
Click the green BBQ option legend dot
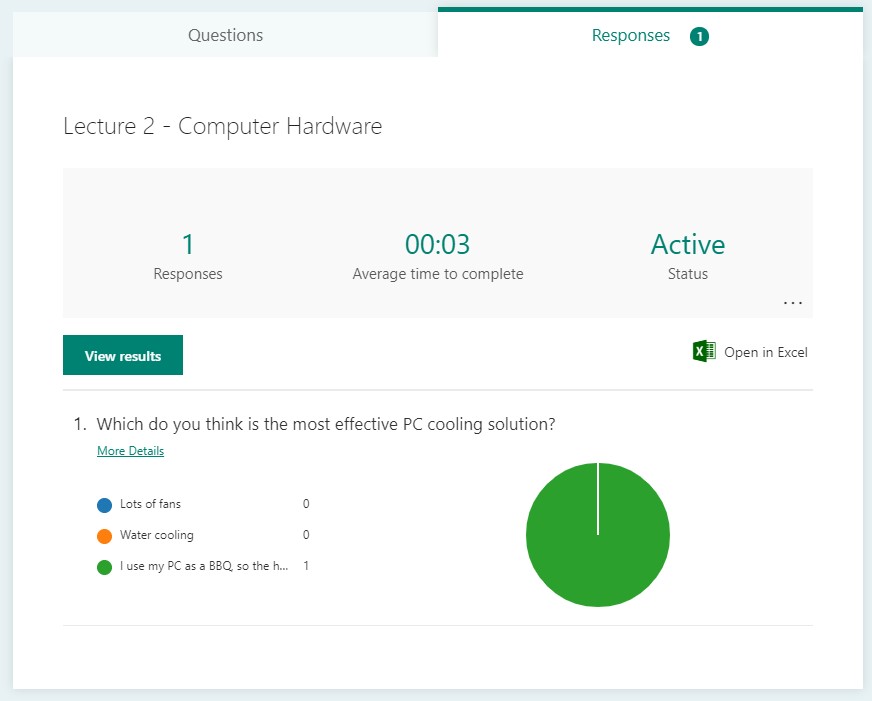(104, 567)
